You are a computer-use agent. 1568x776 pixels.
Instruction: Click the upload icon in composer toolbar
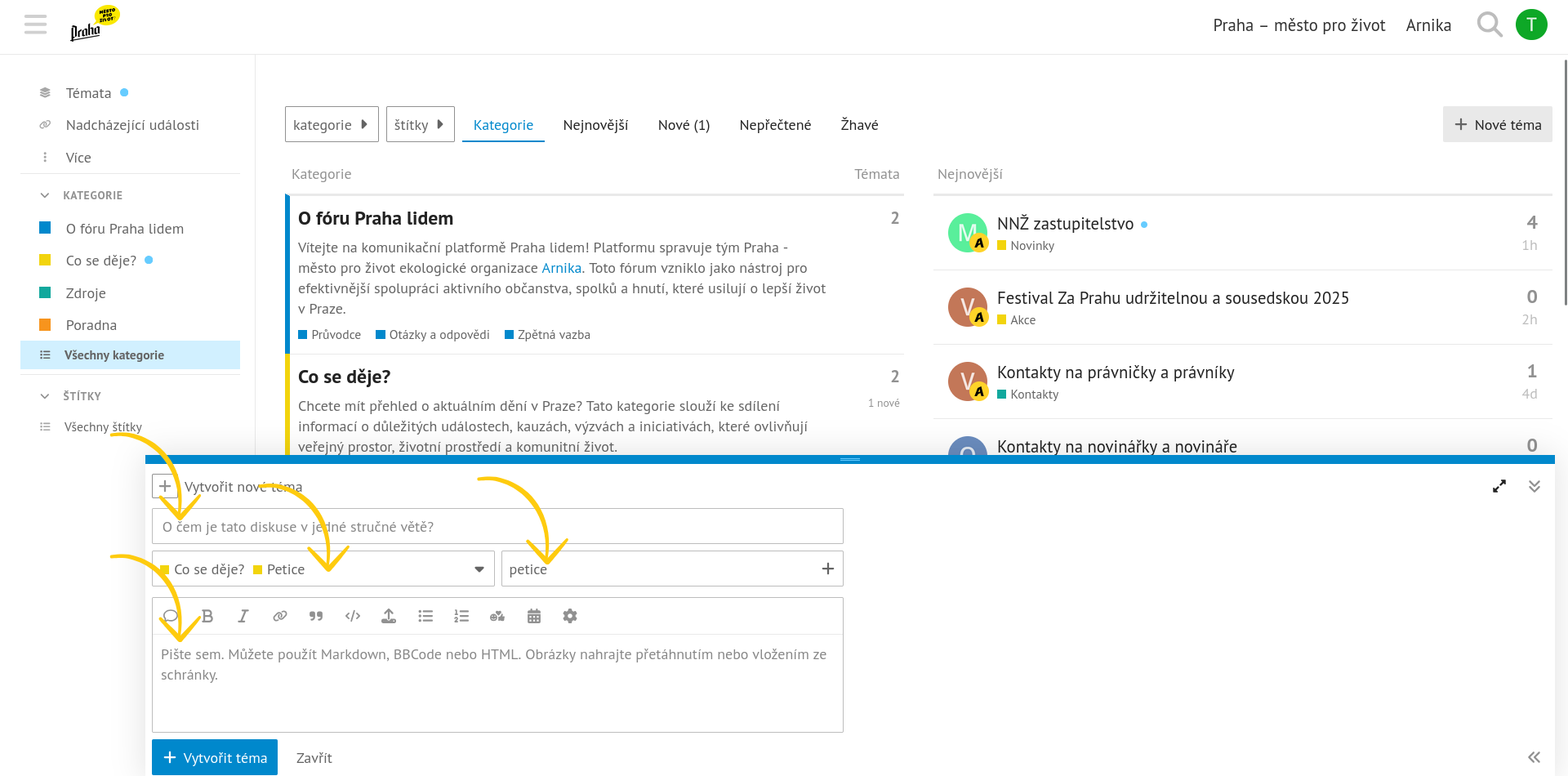[x=389, y=616]
